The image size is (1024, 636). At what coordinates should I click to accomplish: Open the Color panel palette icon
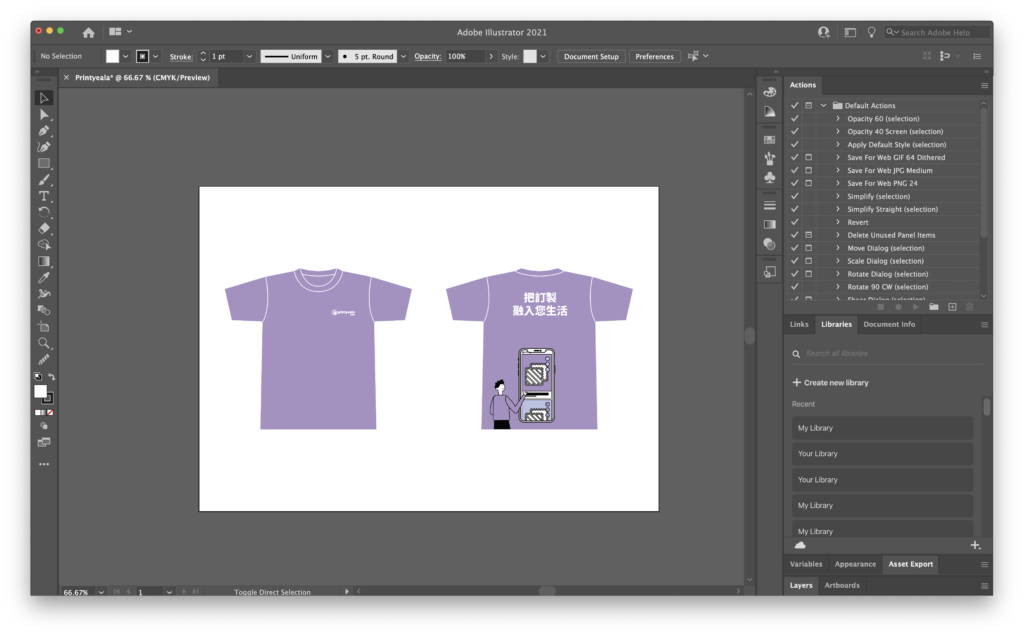tap(769, 92)
